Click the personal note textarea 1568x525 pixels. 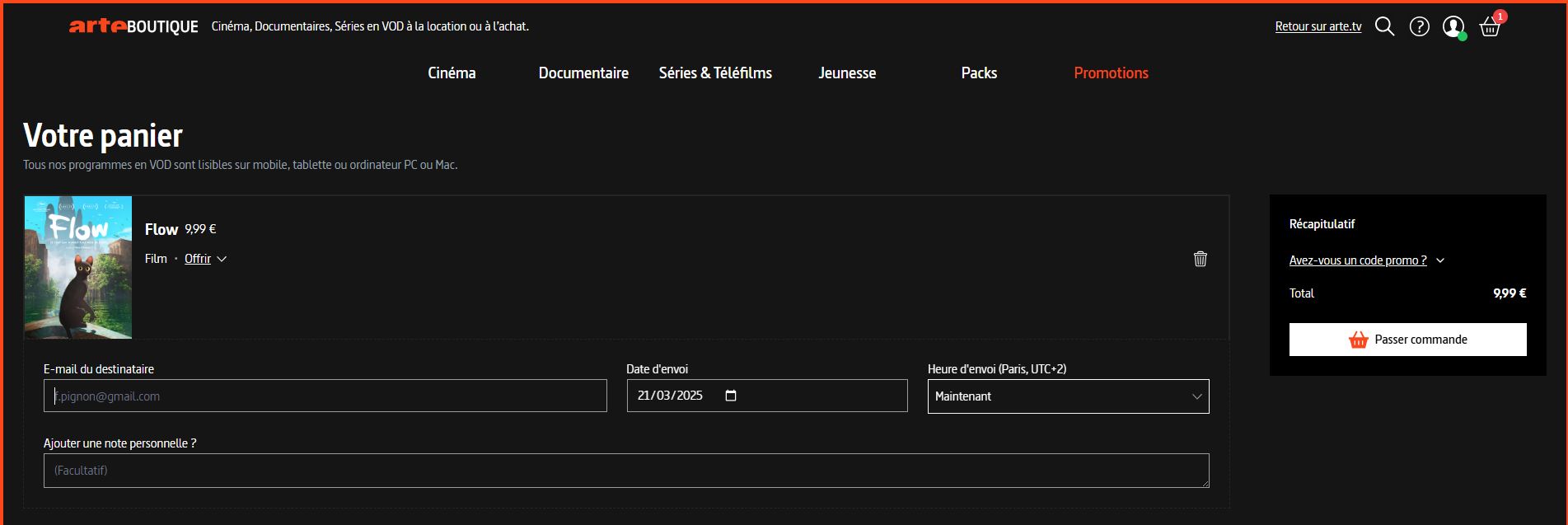[626, 471]
